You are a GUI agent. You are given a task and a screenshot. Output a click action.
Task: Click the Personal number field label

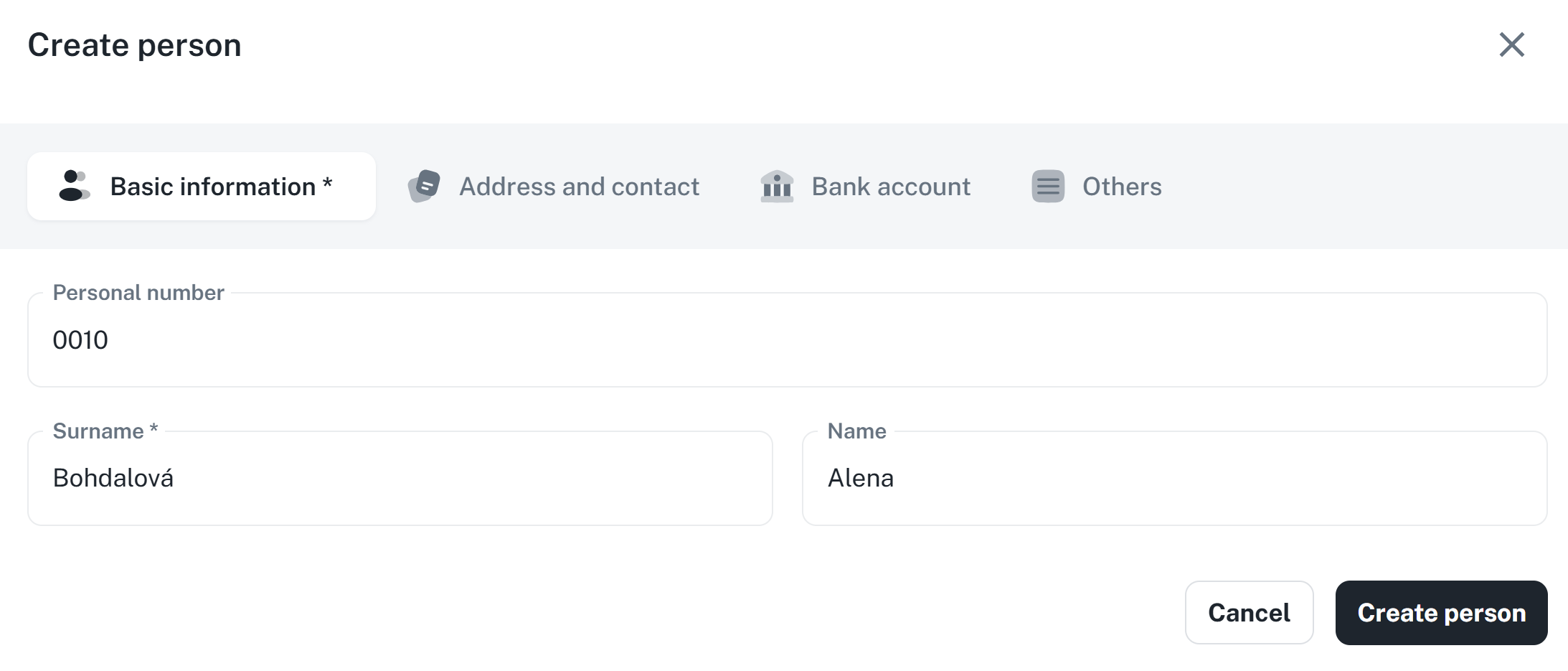coord(138,293)
